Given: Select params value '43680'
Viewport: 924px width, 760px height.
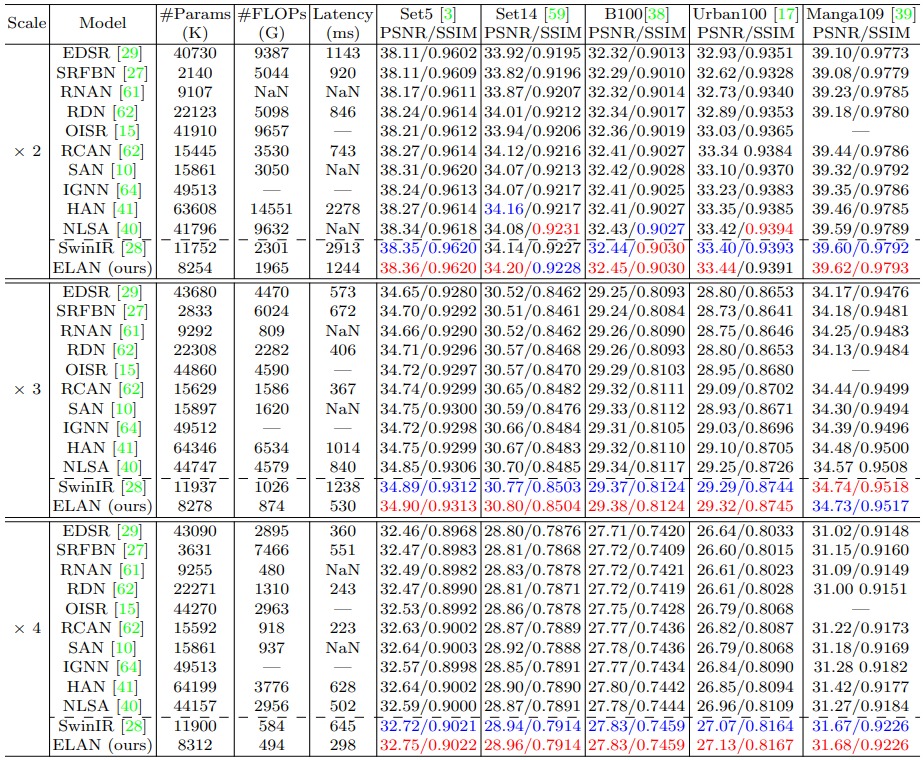Looking at the screenshot, I should pyautogui.click(x=195, y=292).
